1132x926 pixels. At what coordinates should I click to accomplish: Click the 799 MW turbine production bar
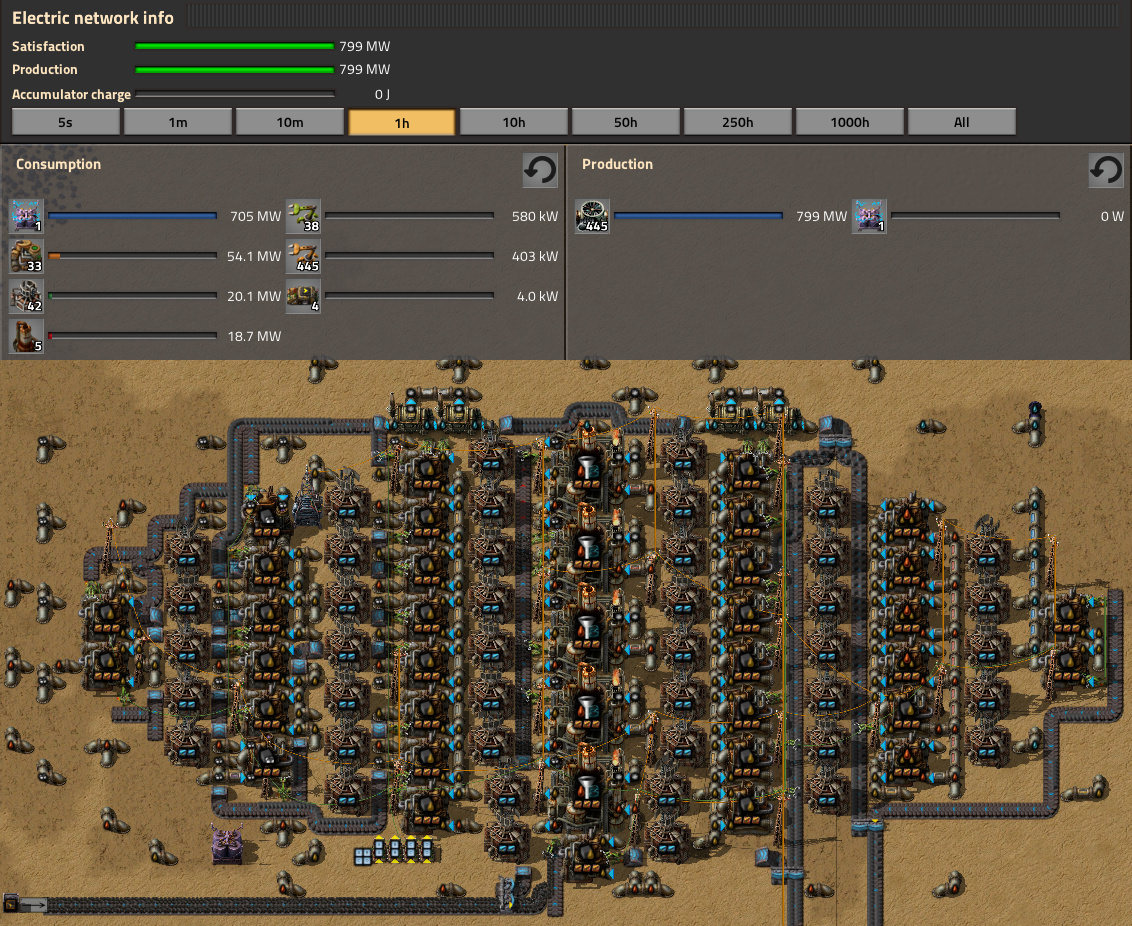(699, 216)
